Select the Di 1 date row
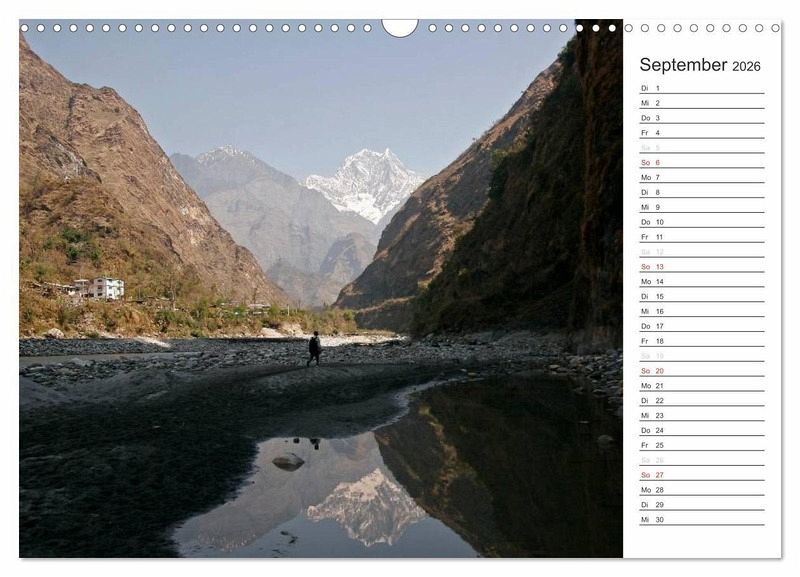Viewport: 800px width, 577px height. click(702, 88)
